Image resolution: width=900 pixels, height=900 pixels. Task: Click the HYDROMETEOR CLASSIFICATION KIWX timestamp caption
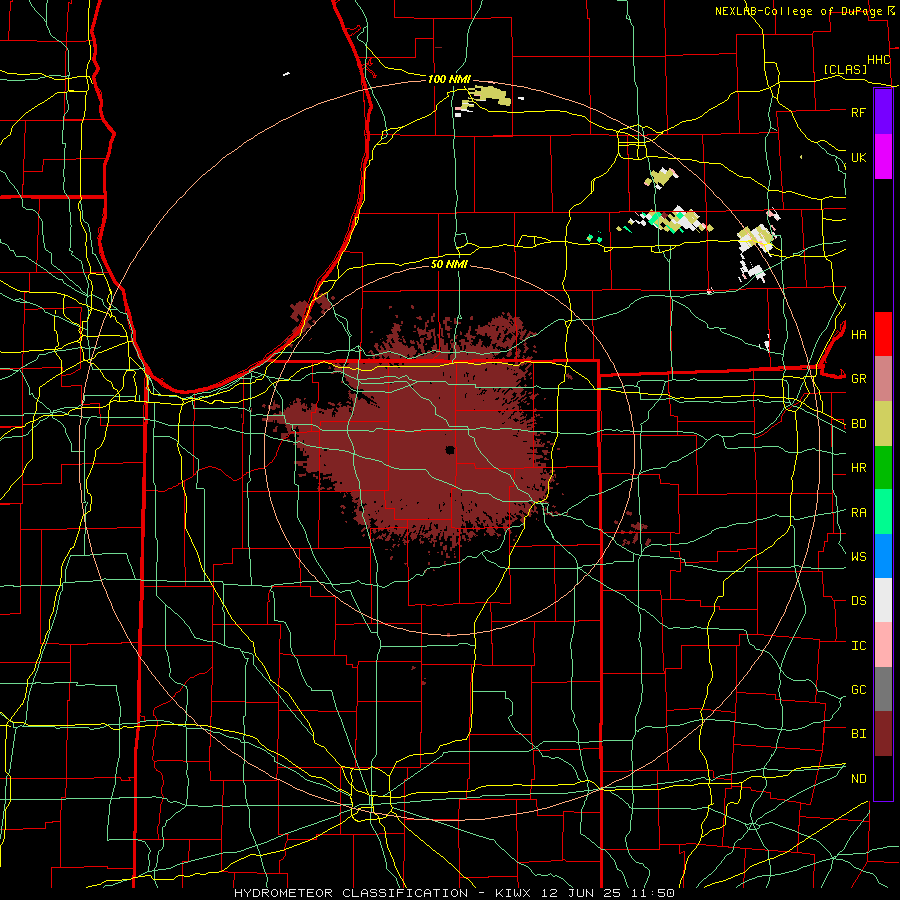454,893
